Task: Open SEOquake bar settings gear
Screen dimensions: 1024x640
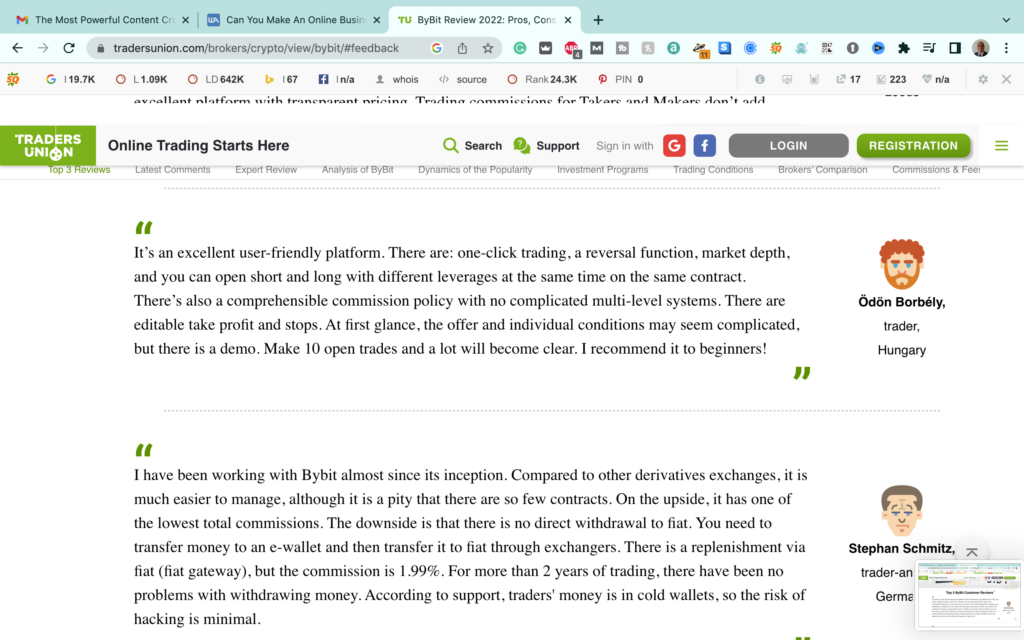Action: point(983,79)
